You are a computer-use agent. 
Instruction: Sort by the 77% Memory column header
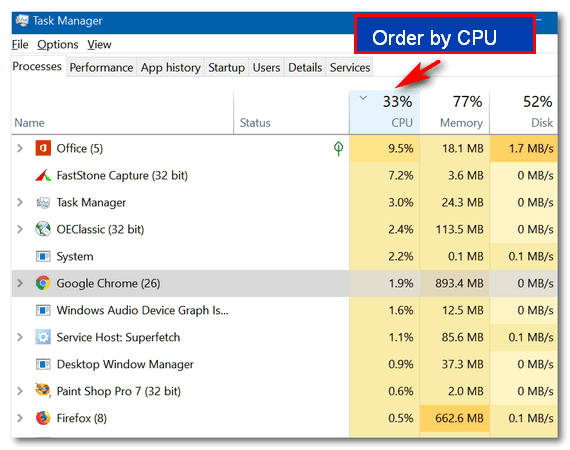(455, 112)
